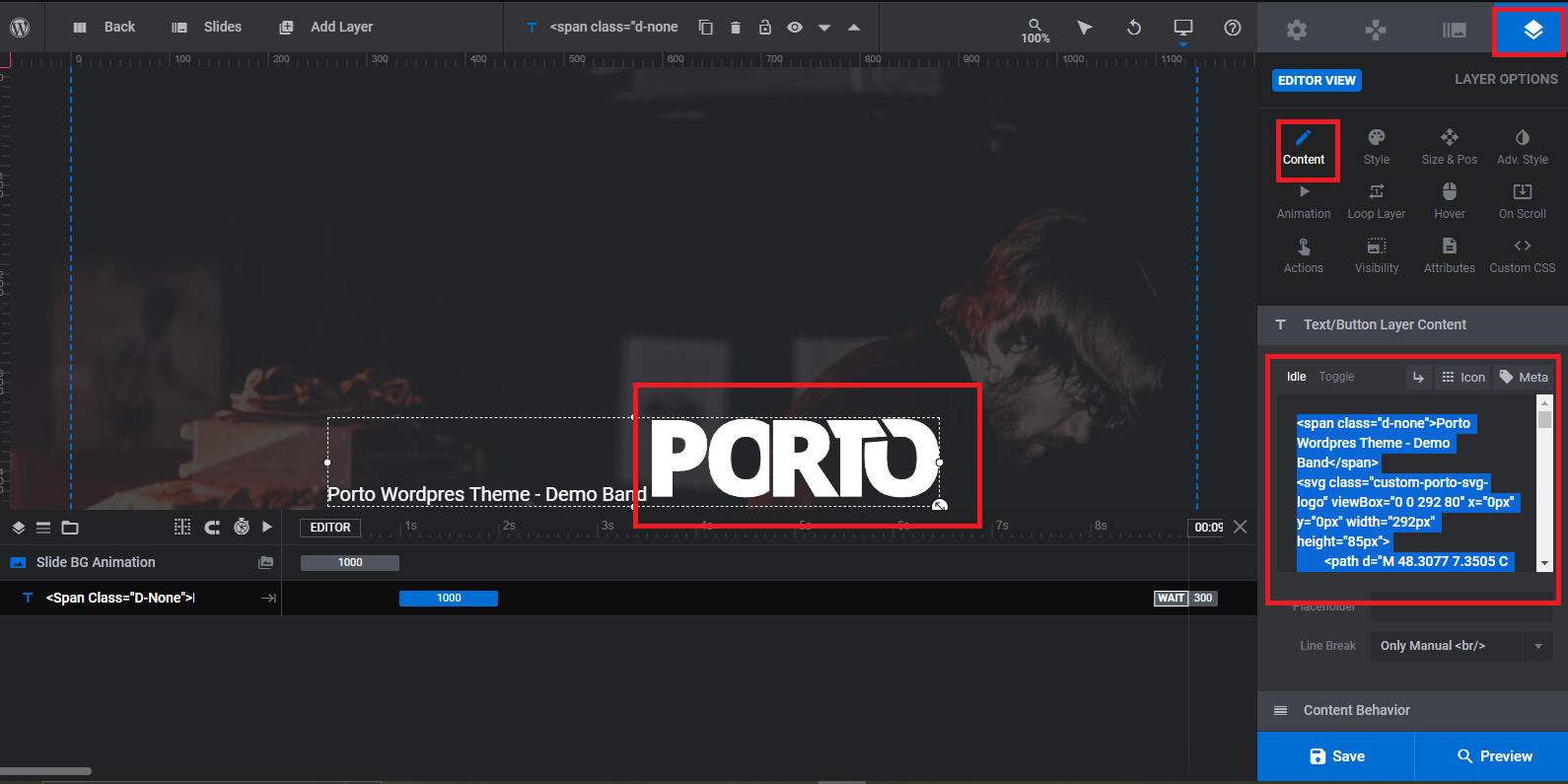Play the timeline animation

pos(267,528)
